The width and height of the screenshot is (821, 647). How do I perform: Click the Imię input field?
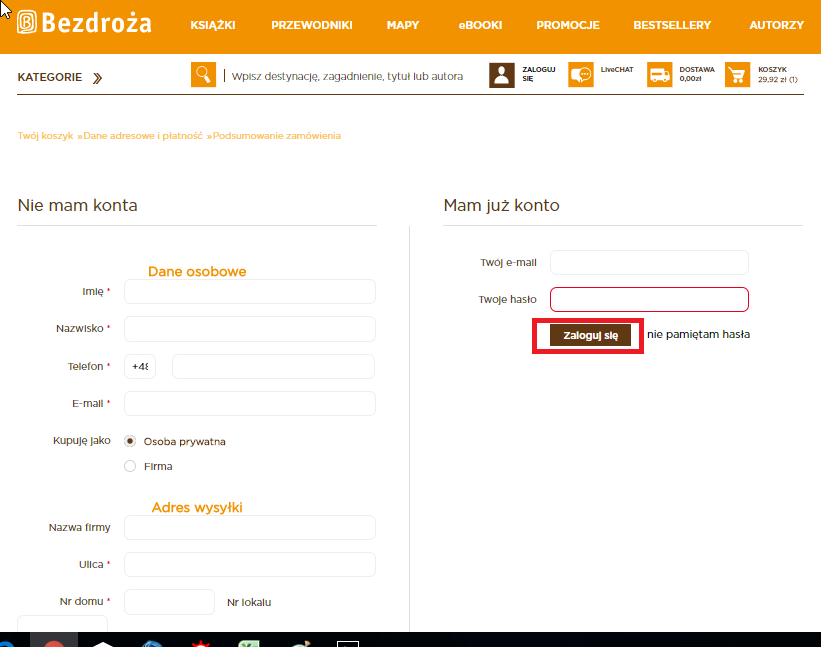250,292
